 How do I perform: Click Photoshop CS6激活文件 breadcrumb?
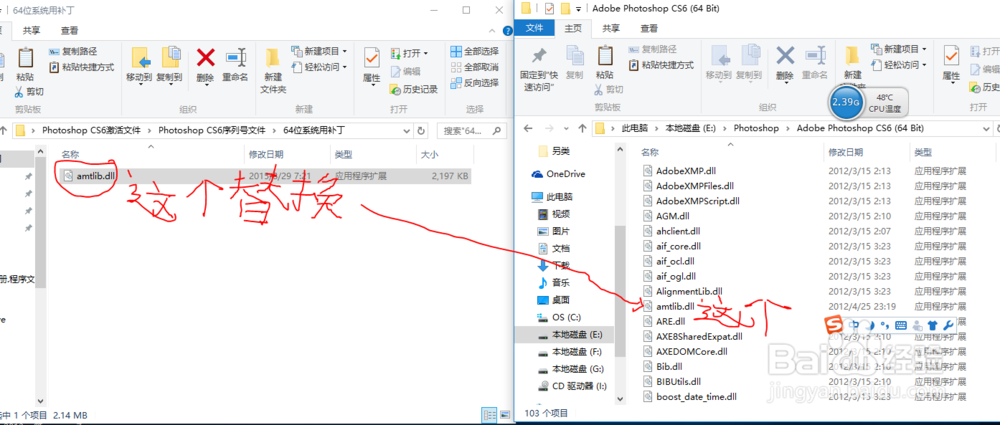[x=91, y=130]
